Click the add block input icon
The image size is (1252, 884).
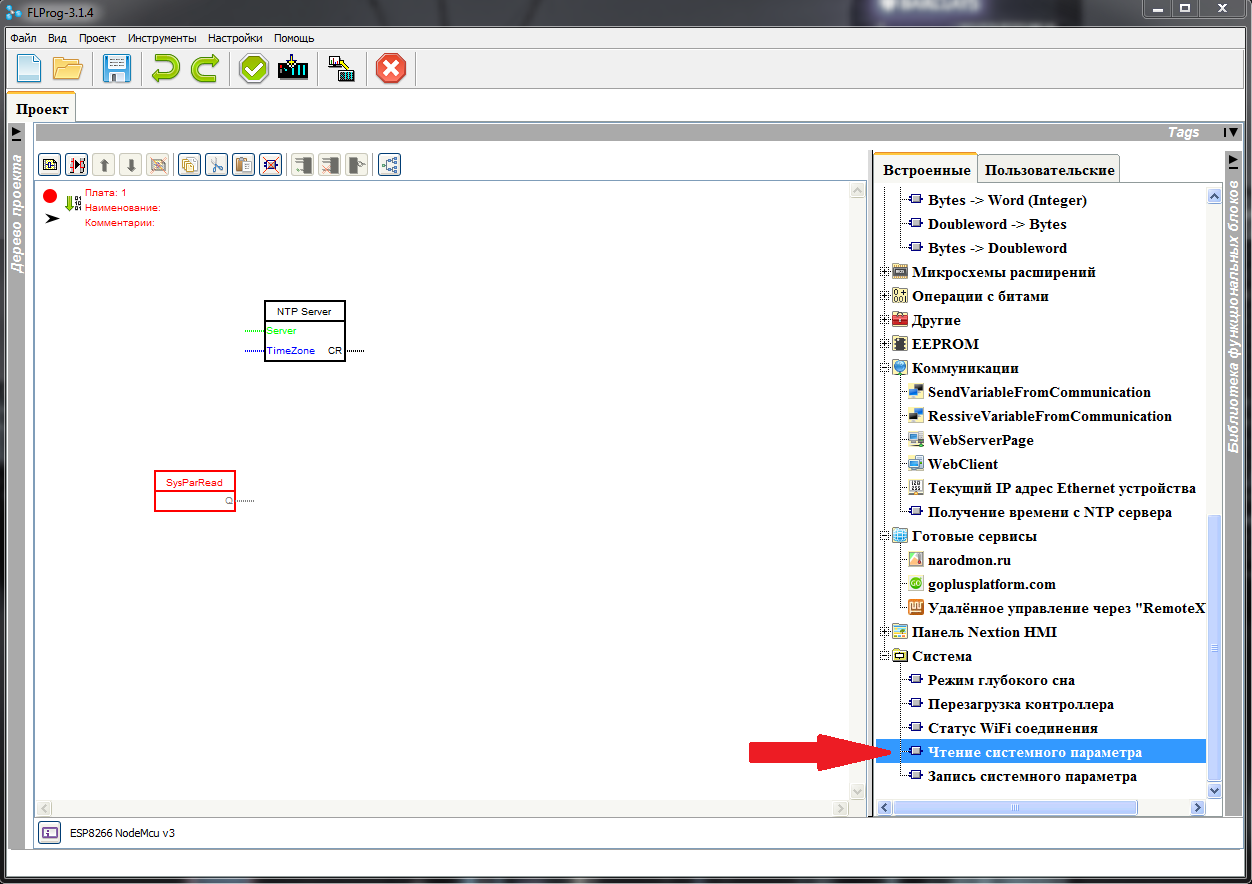click(x=303, y=165)
